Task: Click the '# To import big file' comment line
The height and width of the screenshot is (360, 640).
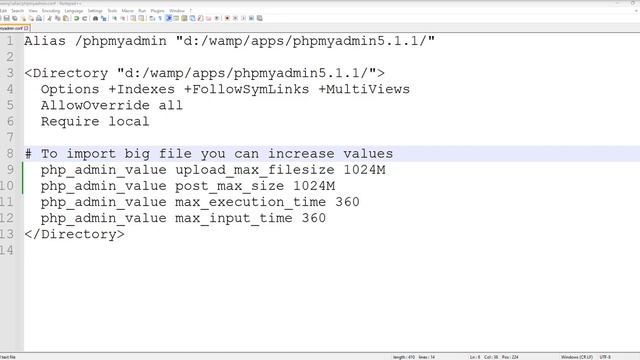Action: tap(209, 153)
